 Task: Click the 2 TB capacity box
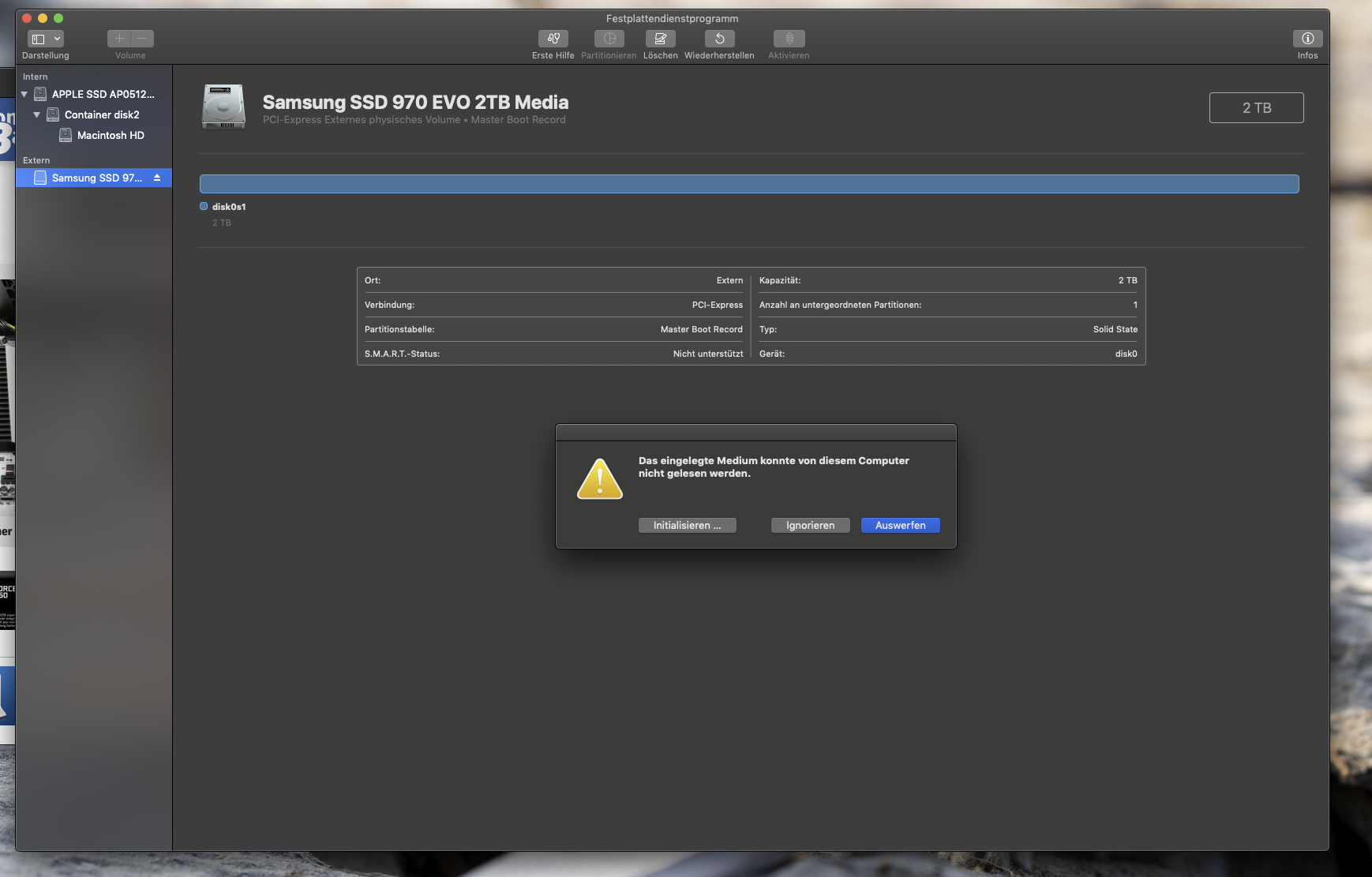1256,107
